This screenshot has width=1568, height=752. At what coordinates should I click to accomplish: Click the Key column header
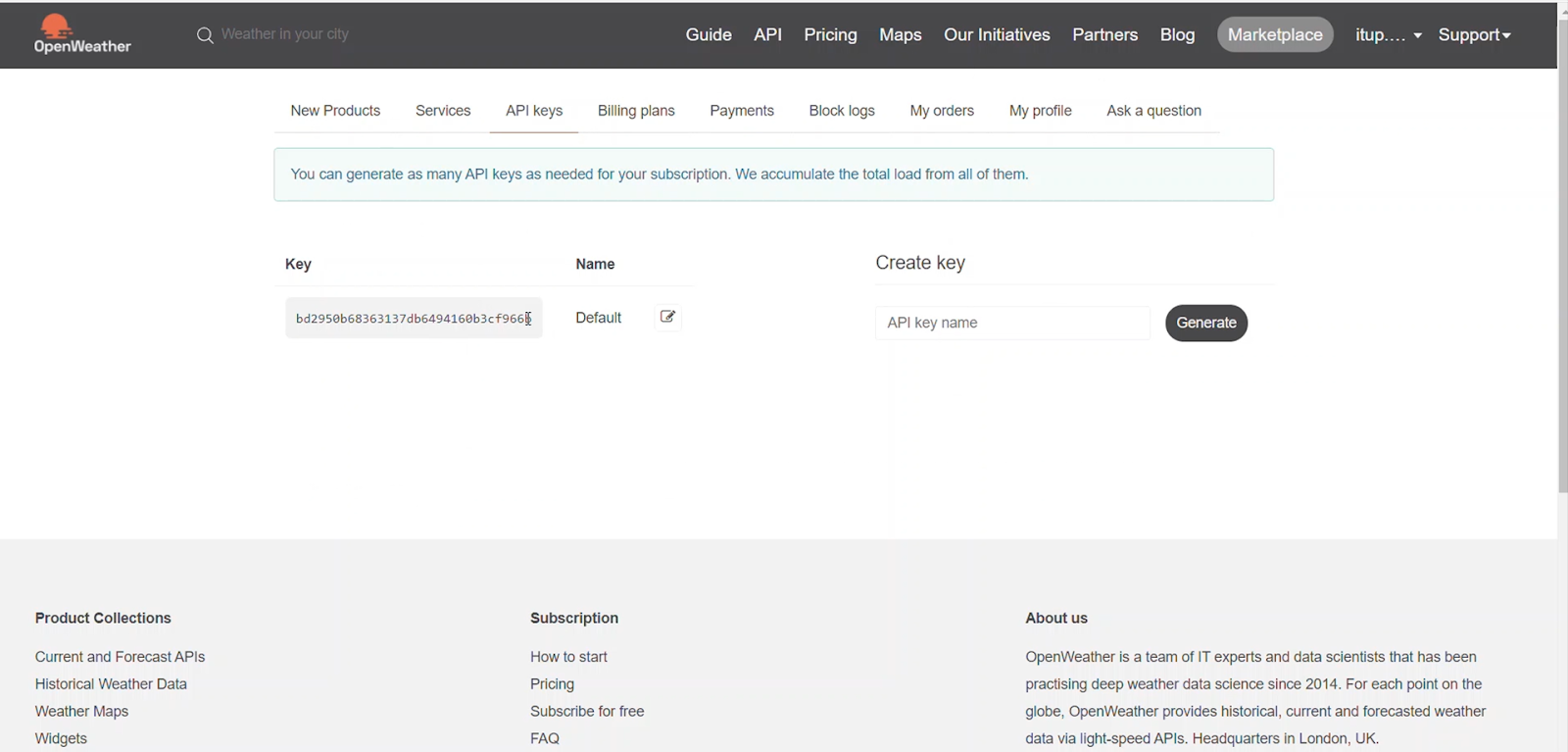(x=298, y=264)
